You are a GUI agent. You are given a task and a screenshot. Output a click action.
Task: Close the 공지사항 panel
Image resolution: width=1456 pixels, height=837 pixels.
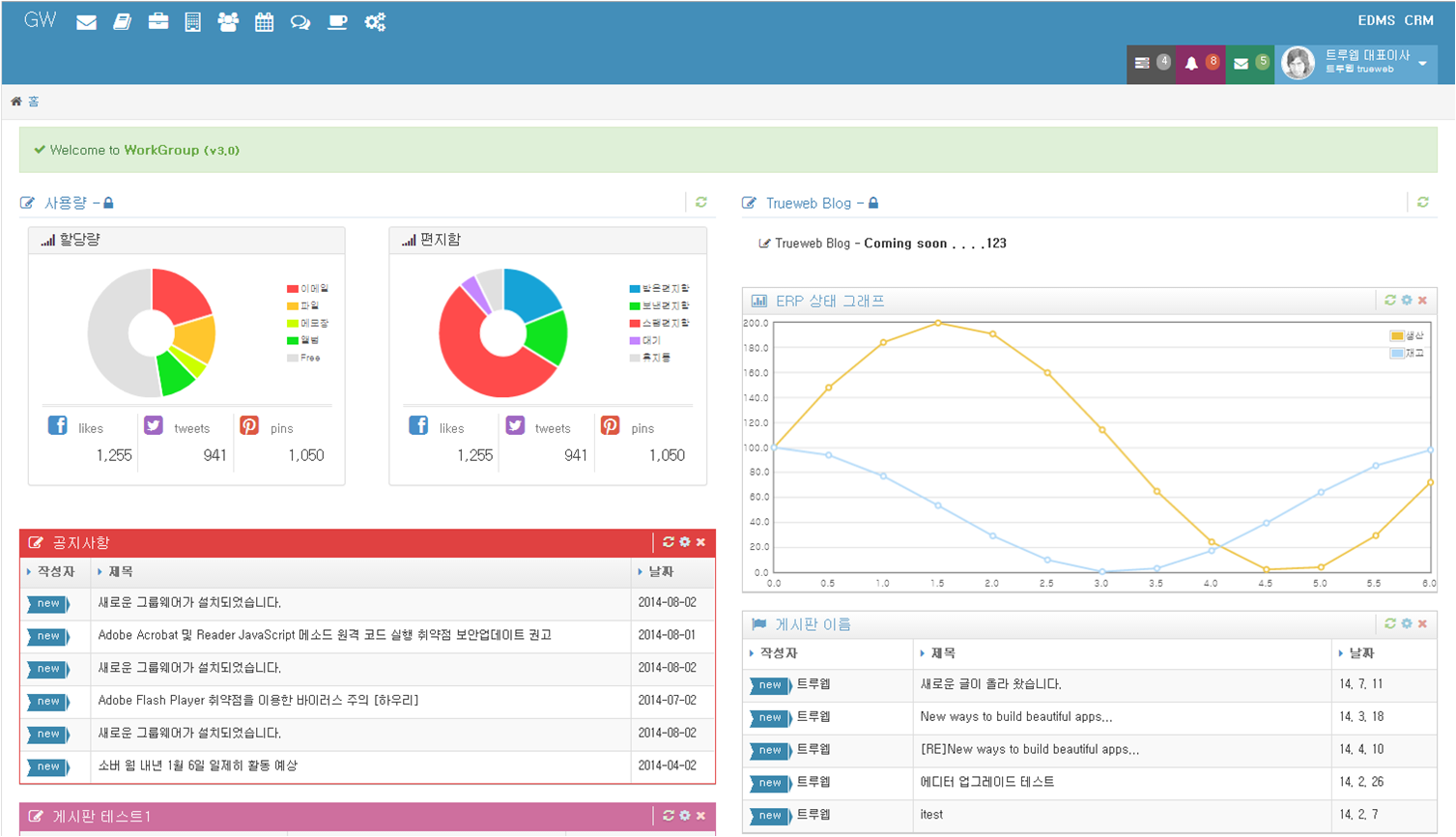pos(700,542)
